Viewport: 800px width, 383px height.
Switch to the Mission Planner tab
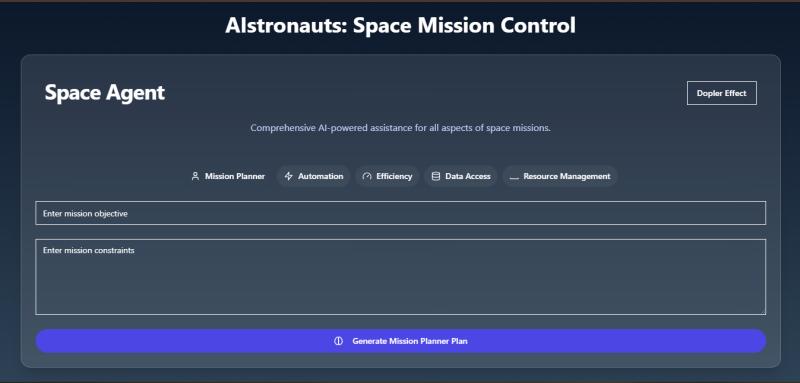coord(228,176)
